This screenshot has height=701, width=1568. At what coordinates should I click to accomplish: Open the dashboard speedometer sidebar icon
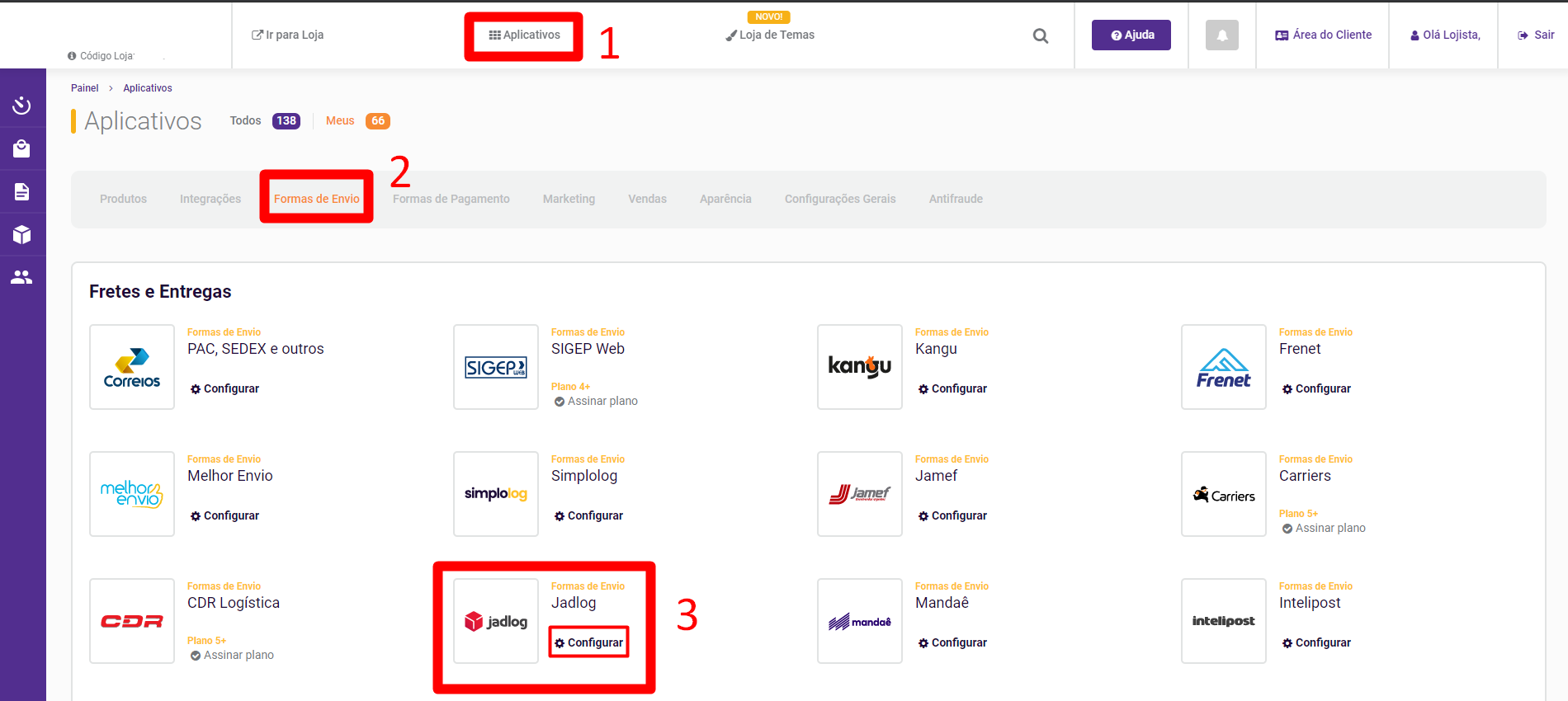click(x=22, y=106)
